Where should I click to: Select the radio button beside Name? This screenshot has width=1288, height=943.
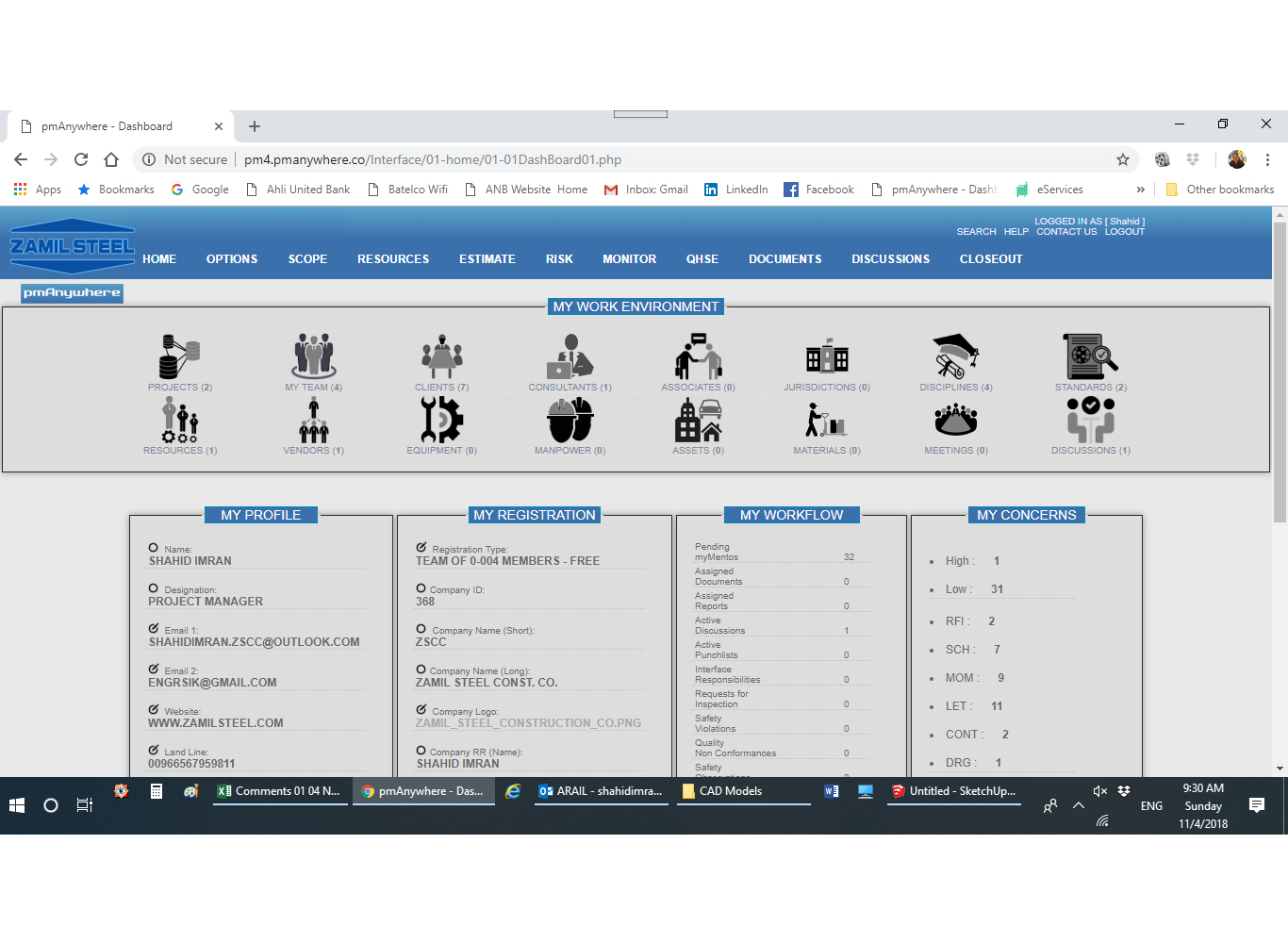tap(154, 548)
